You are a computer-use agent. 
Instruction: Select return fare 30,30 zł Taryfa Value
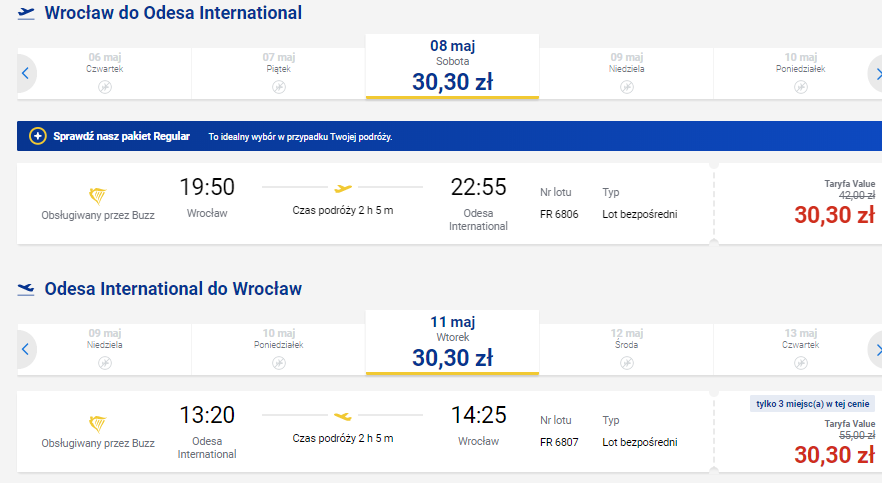834,455
